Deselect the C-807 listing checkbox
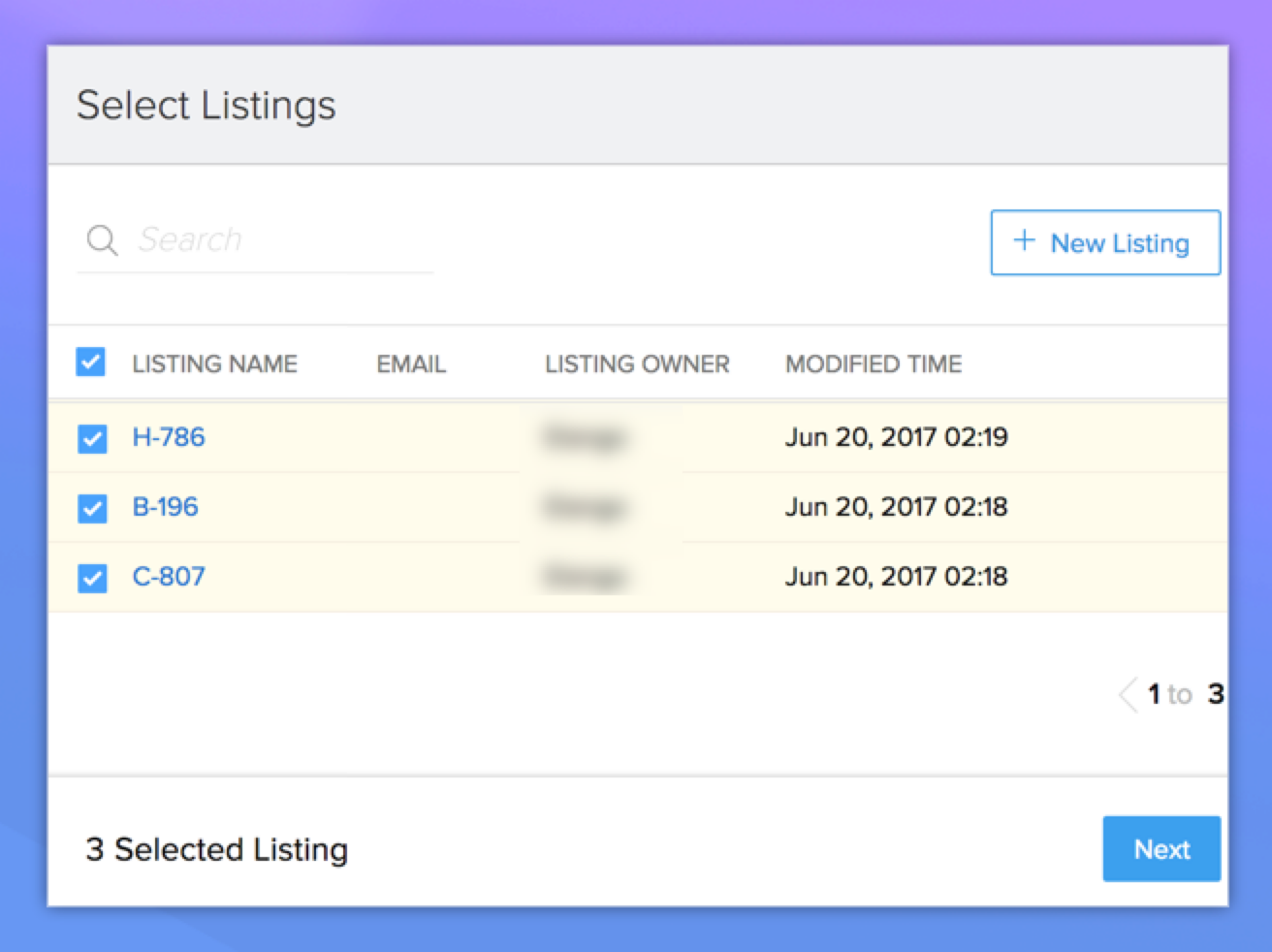The width and height of the screenshot is (1272, 952). pos(92,578)
